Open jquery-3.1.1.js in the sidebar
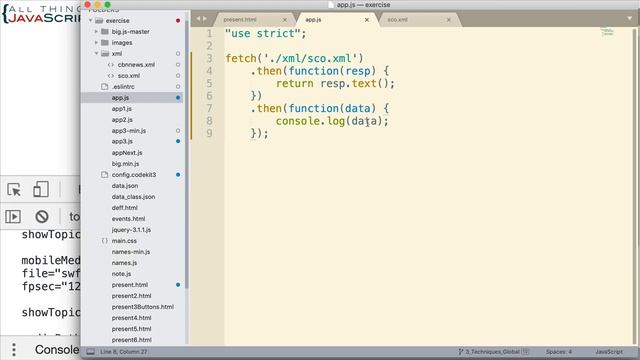Viewport: 640px width, 360px height. [x=131, y=230]
